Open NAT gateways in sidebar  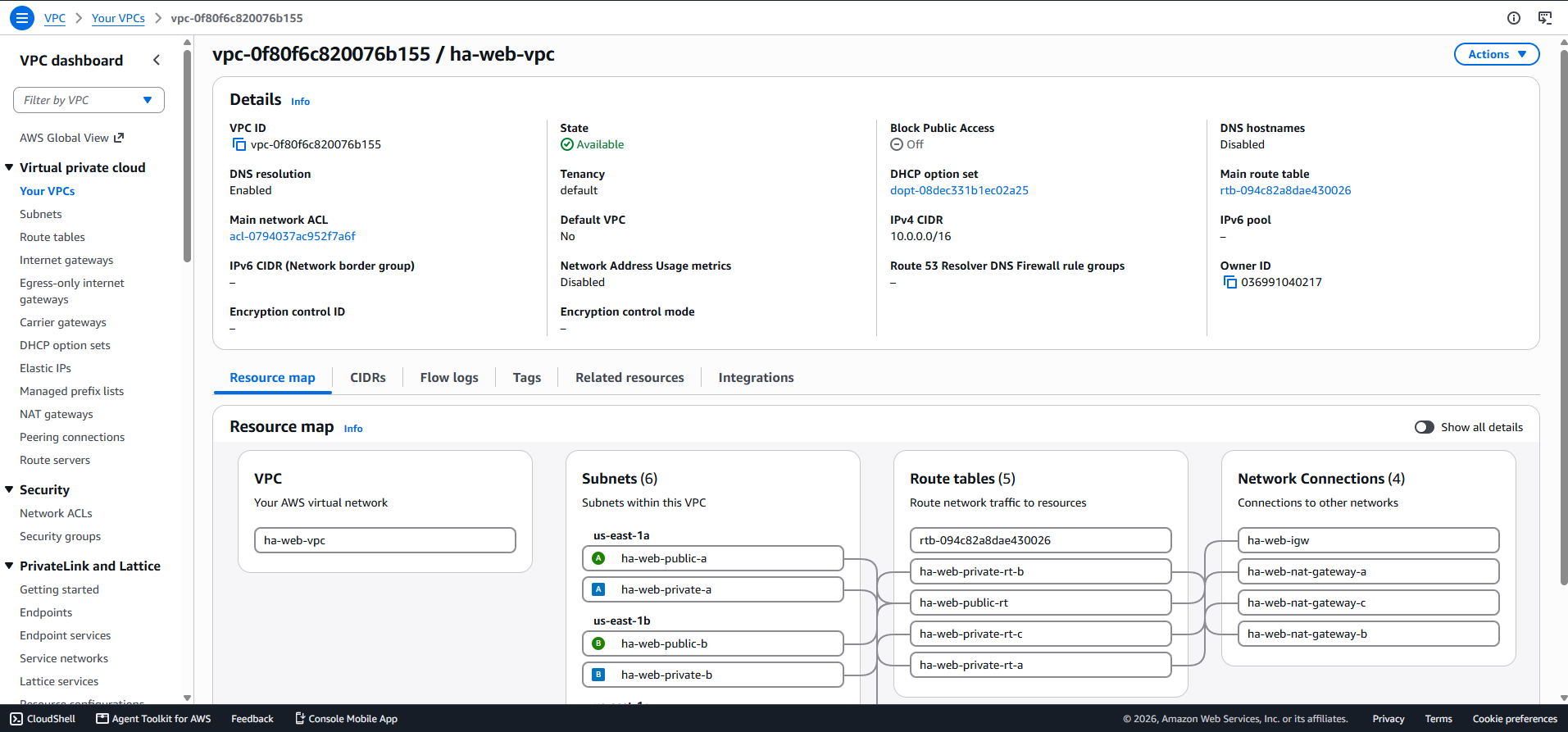coord(57,414)
